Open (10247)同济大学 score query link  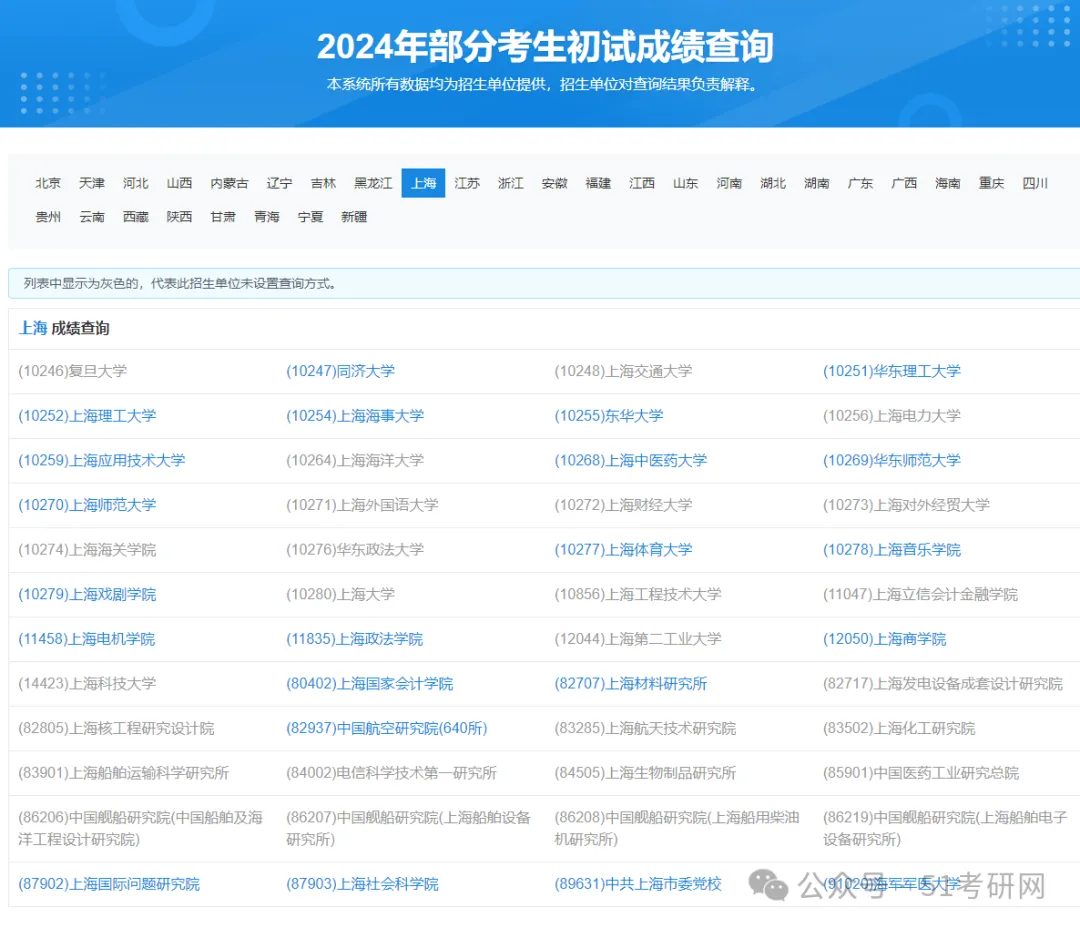[340, 371]
